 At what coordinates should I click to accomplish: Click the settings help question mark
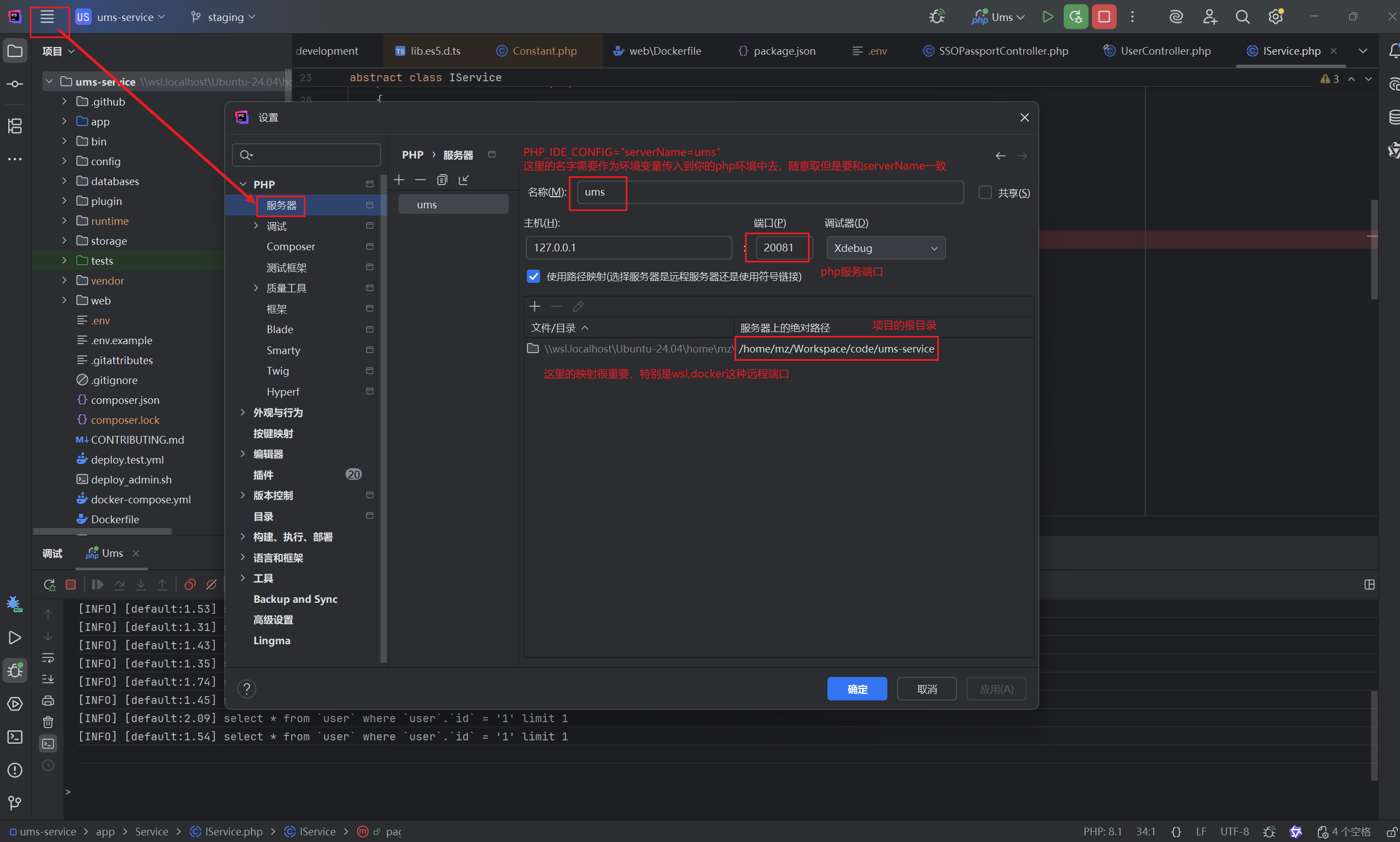[247, 689]
